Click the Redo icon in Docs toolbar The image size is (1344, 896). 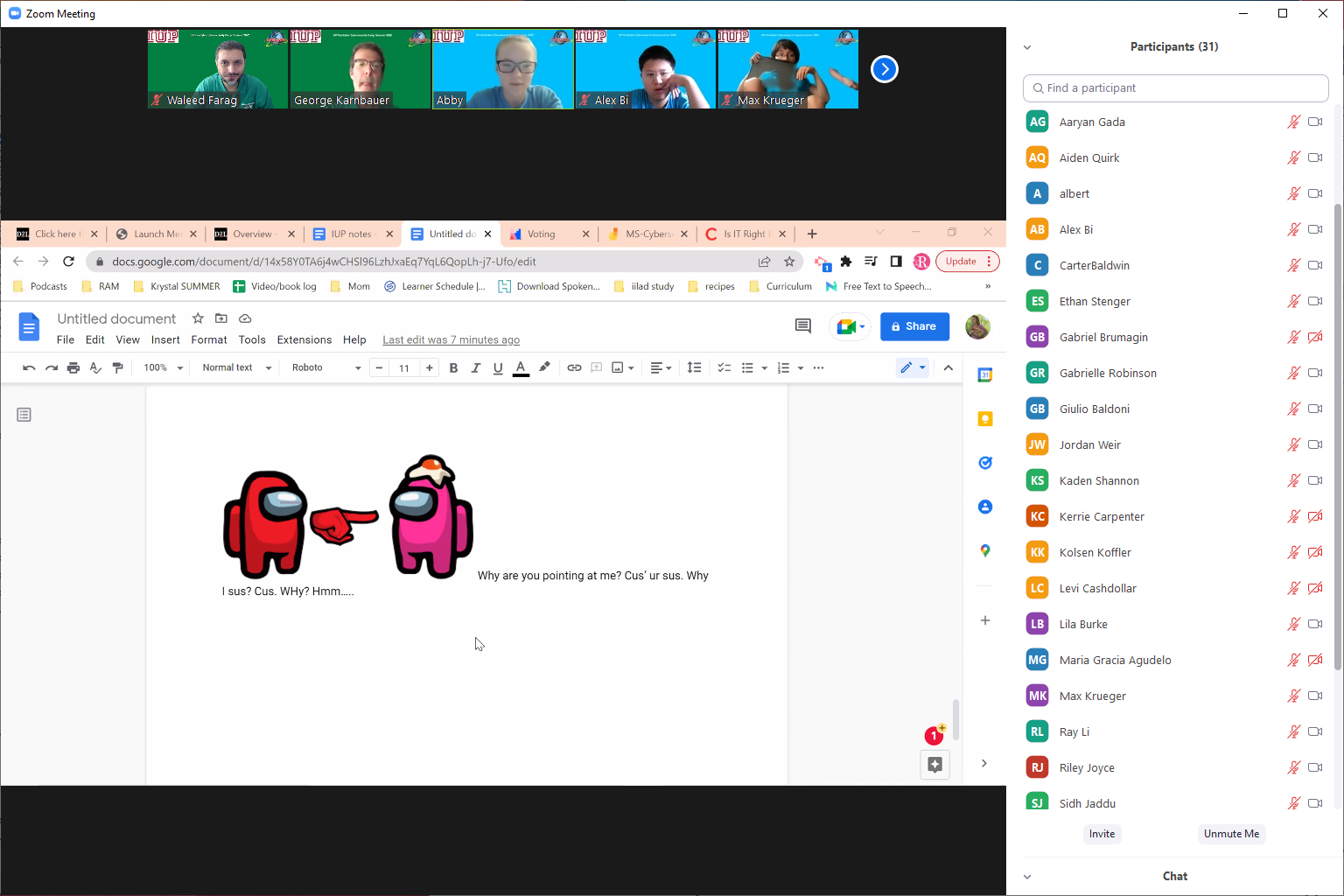tap(52, 368)
